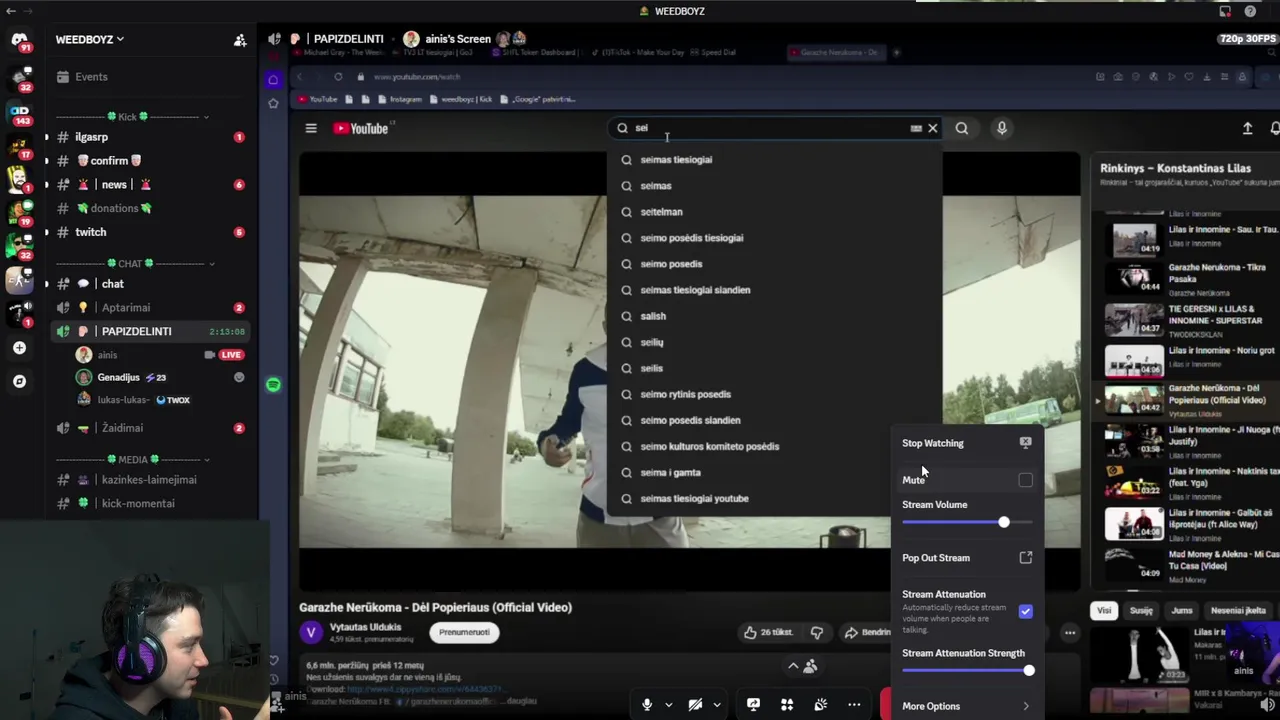Toggle the Mute stream checkbox
The image size is (1280, 720).
[1025, 480]
